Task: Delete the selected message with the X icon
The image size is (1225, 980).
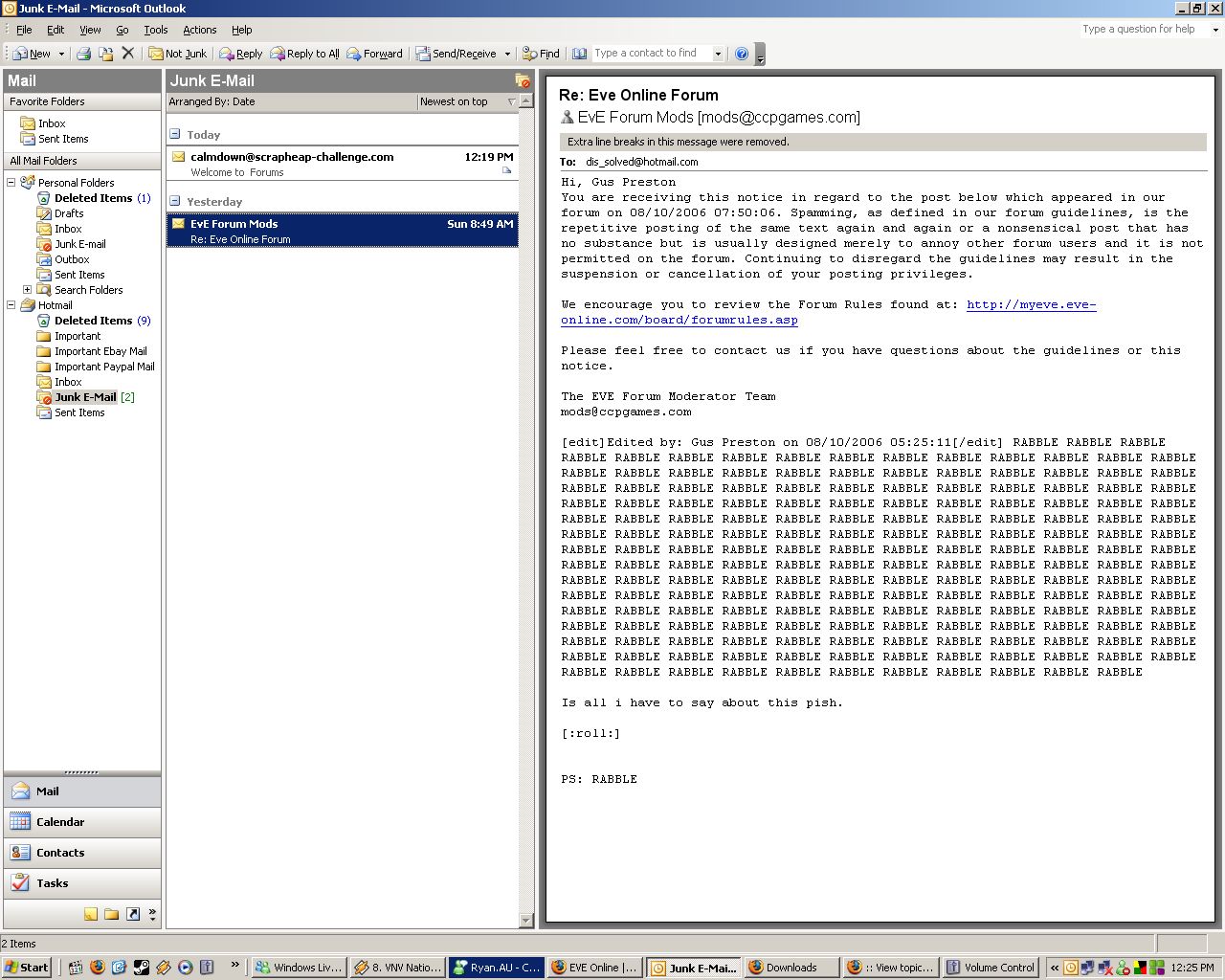Action: [x=127, y=54]
